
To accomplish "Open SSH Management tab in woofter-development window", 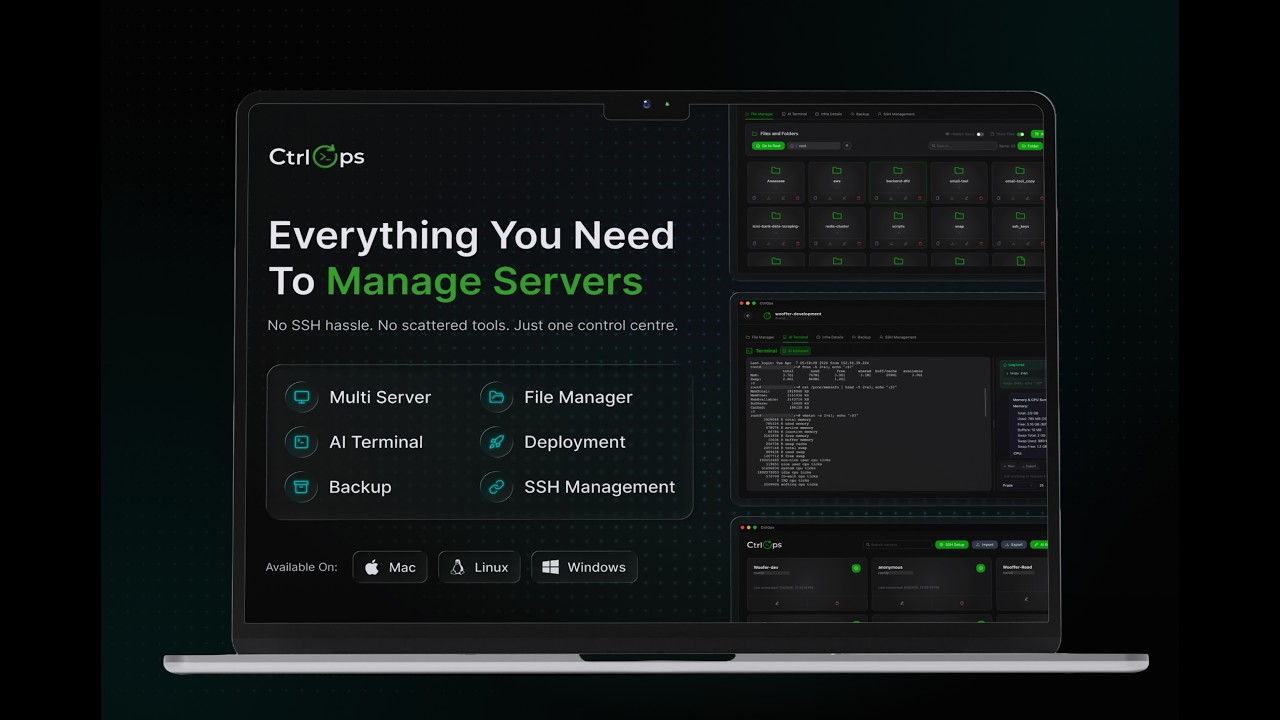I will 898,337.
